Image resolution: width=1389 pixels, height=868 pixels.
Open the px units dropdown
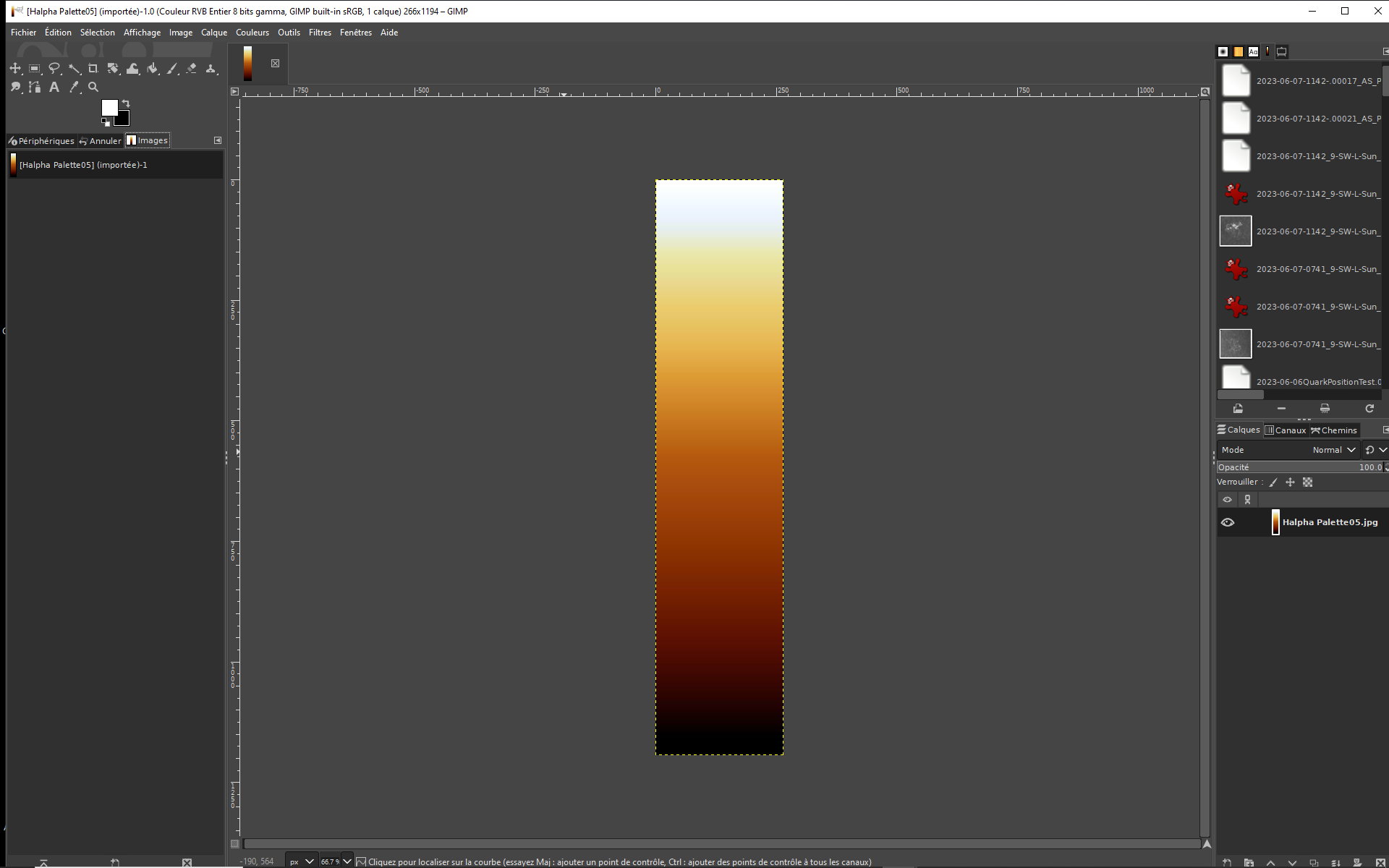coord(310,861)
